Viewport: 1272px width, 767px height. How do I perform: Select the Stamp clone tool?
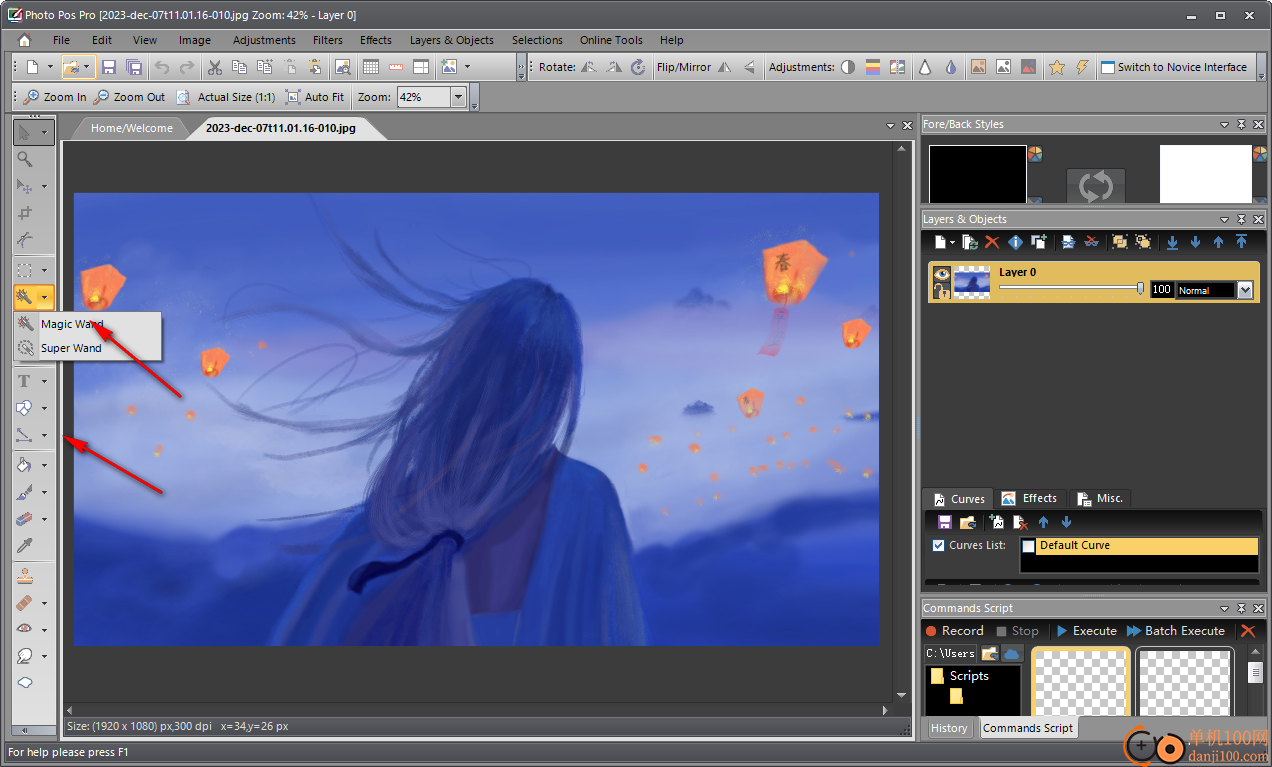coord(25,575)
